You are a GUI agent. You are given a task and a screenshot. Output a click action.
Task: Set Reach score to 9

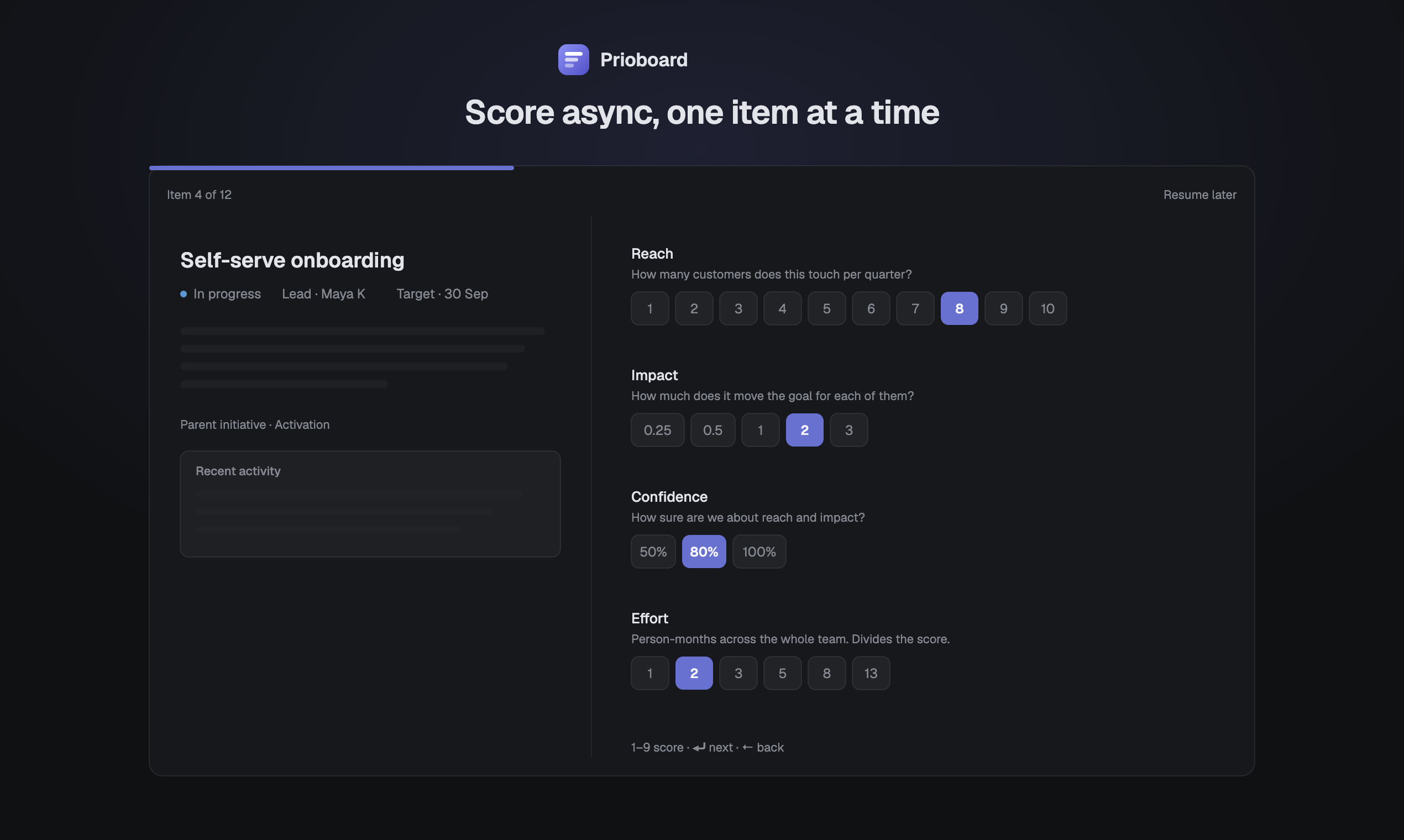click(1004, 308)
